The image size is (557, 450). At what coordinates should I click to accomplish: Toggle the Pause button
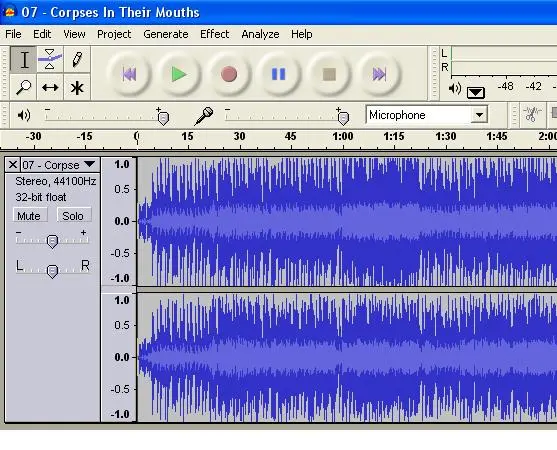click(x=278, y=74)
